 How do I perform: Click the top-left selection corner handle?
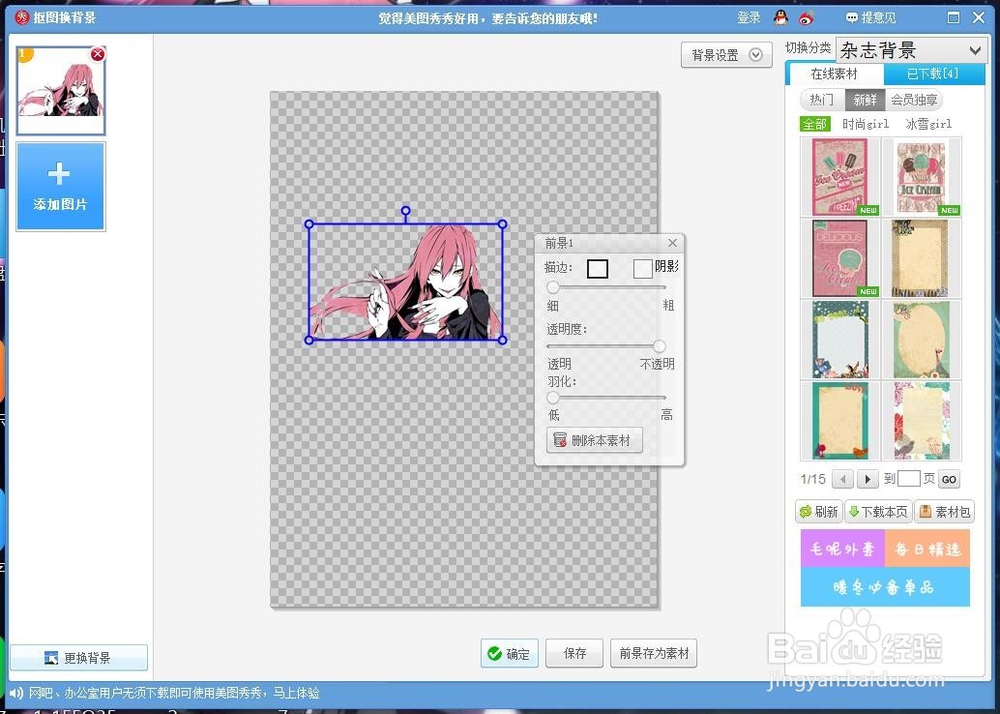tap(309, 224)
